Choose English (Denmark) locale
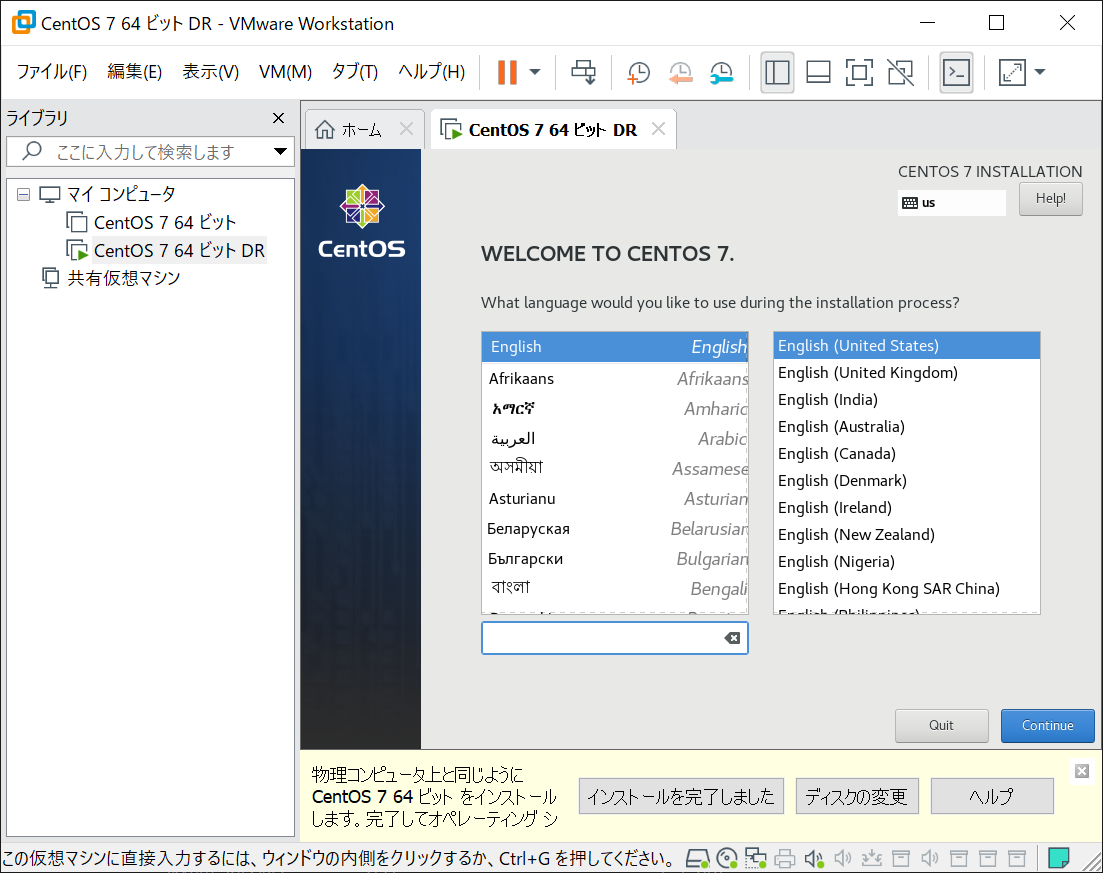Screen dimensions: 1103x873 [906, 480]
